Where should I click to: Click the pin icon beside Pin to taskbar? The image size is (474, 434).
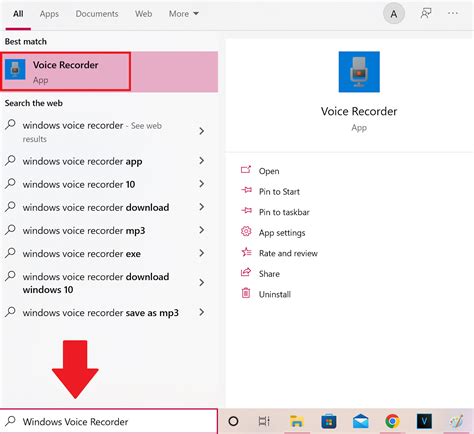pos(246,211)
